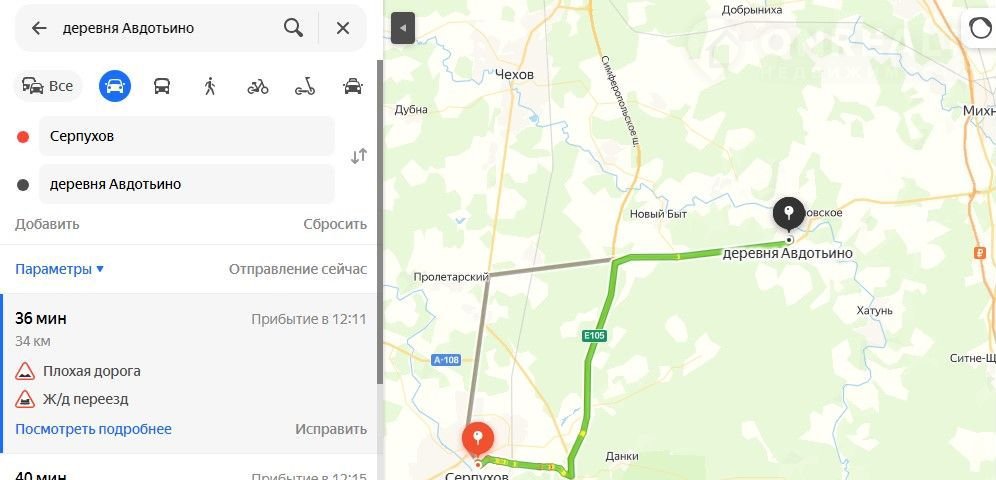
Task: Select the bicycle route mode
Action: pos(257,86)
